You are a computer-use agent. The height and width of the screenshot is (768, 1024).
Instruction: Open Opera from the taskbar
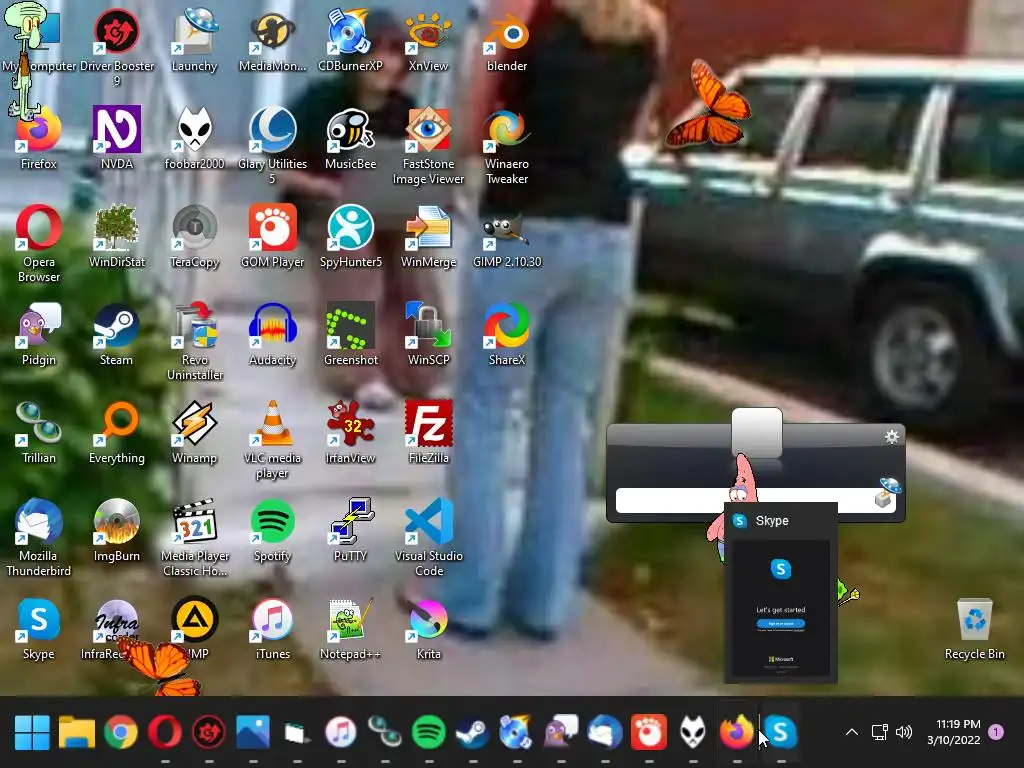click(165, 732)
